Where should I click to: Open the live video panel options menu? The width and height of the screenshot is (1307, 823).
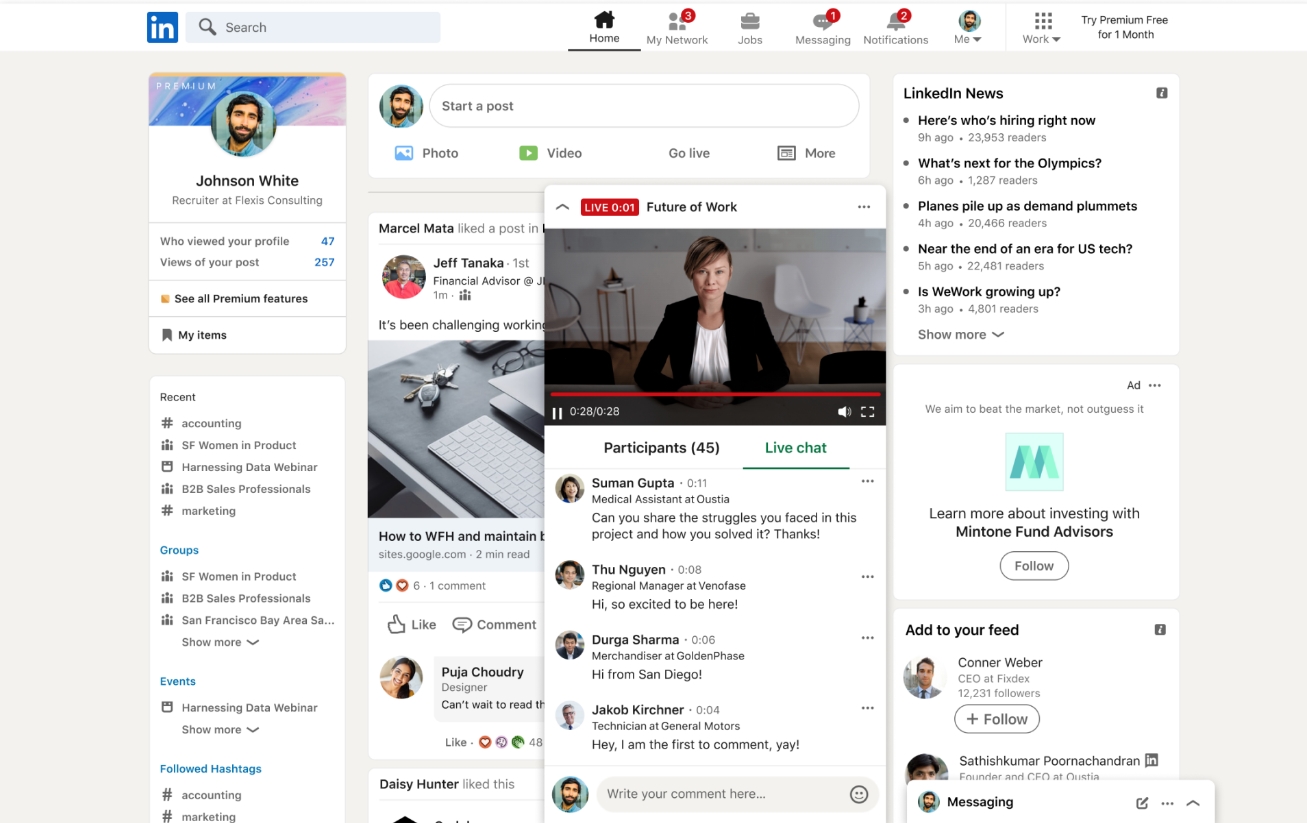(x=864, y=207)
